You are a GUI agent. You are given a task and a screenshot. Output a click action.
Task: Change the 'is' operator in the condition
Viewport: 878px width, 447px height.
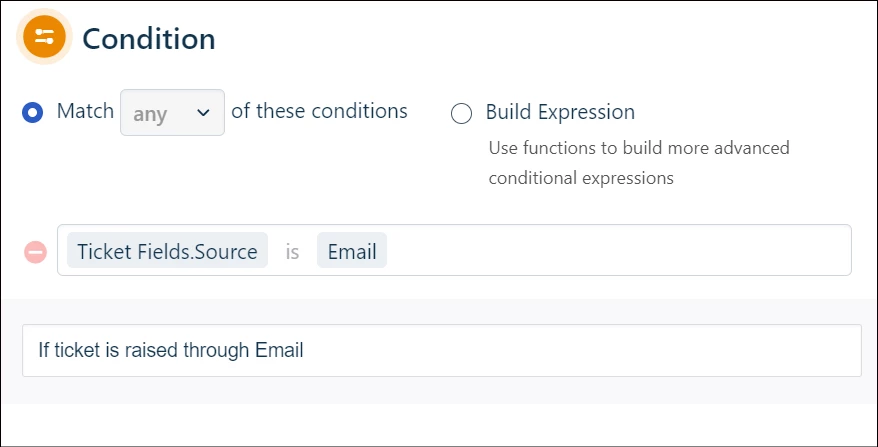click(x=292, y=252)
